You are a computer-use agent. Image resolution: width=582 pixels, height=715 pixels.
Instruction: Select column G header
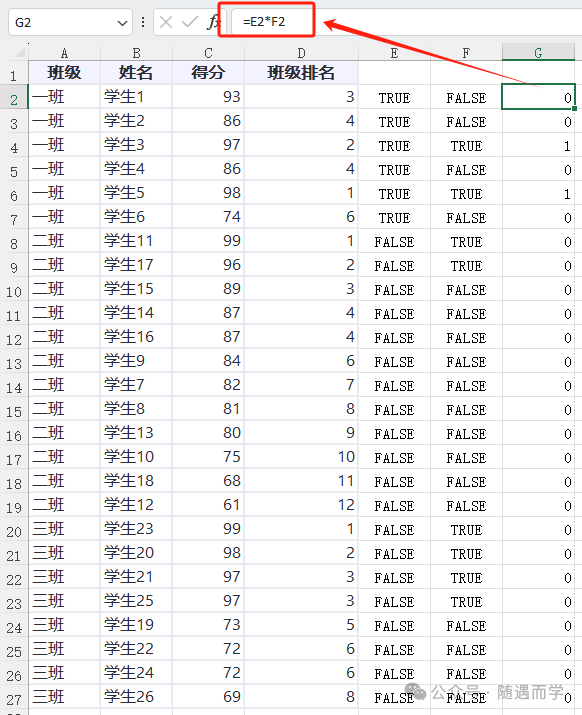point(538,53)
